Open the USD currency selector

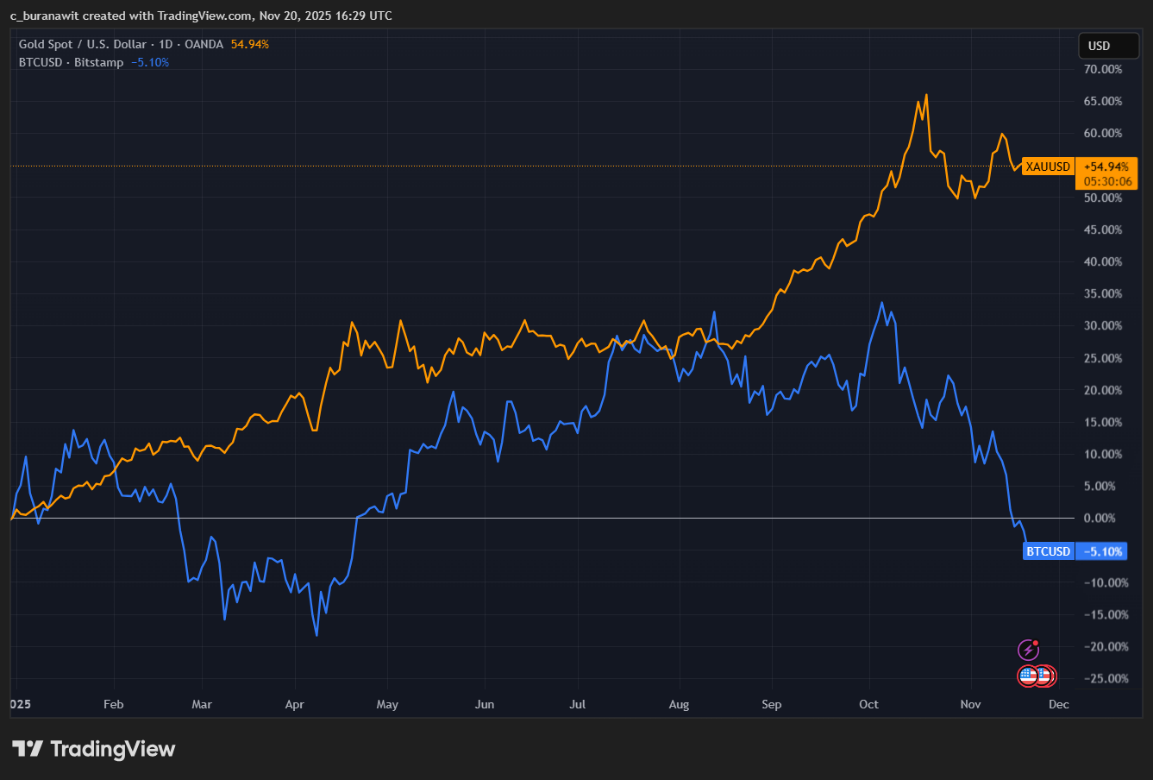(1107, 46)
